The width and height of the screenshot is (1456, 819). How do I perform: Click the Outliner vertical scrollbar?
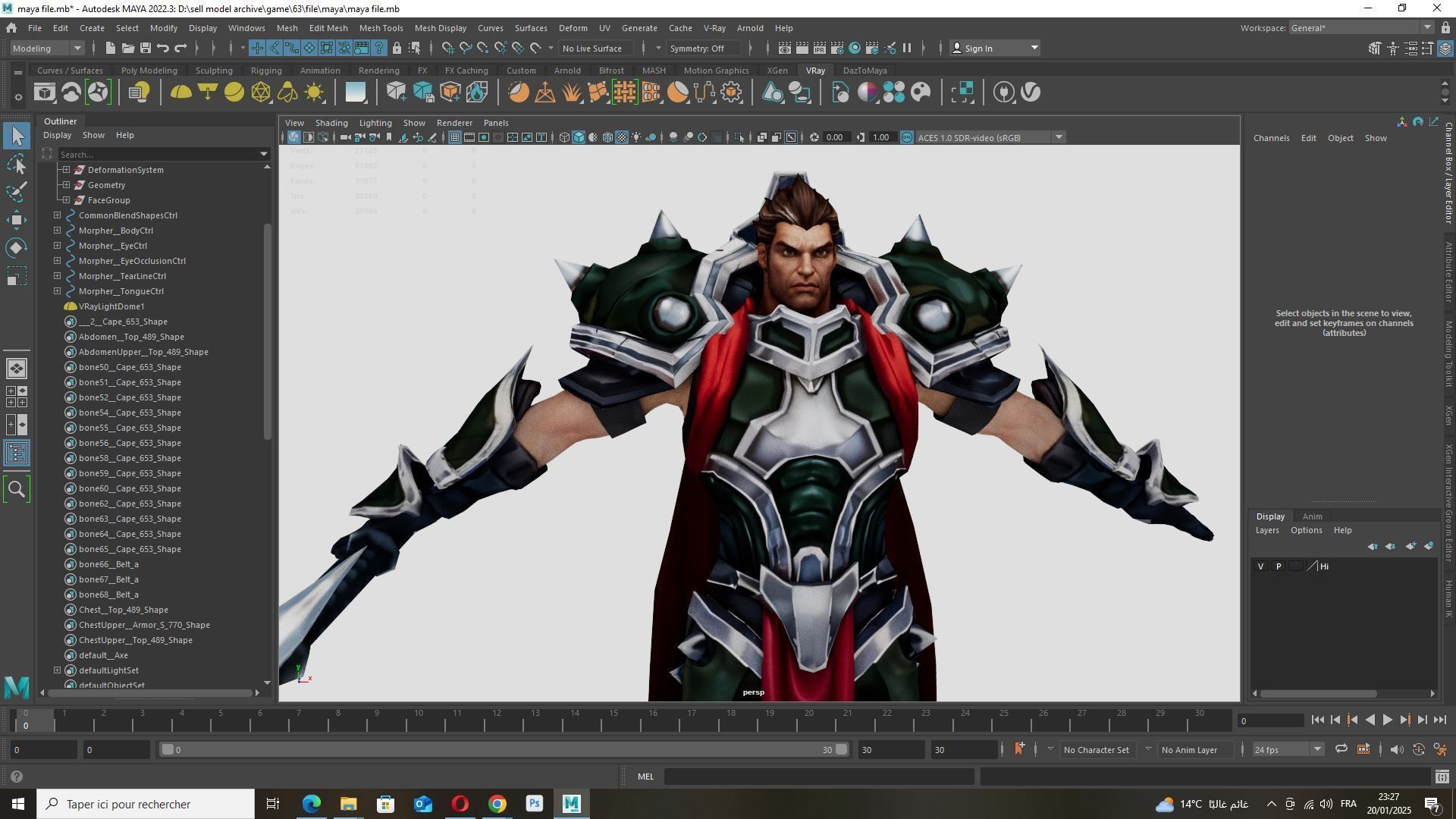pos(267,332)
